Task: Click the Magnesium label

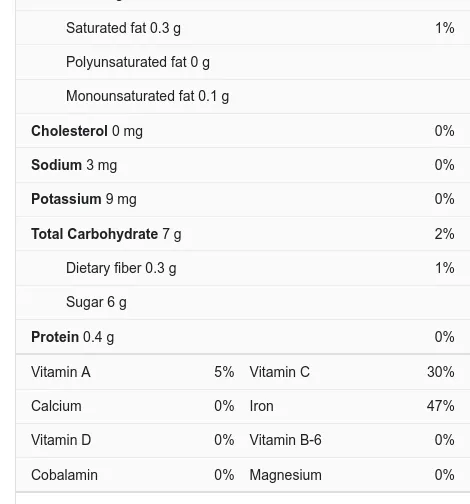Action: (x=286, y=475)
